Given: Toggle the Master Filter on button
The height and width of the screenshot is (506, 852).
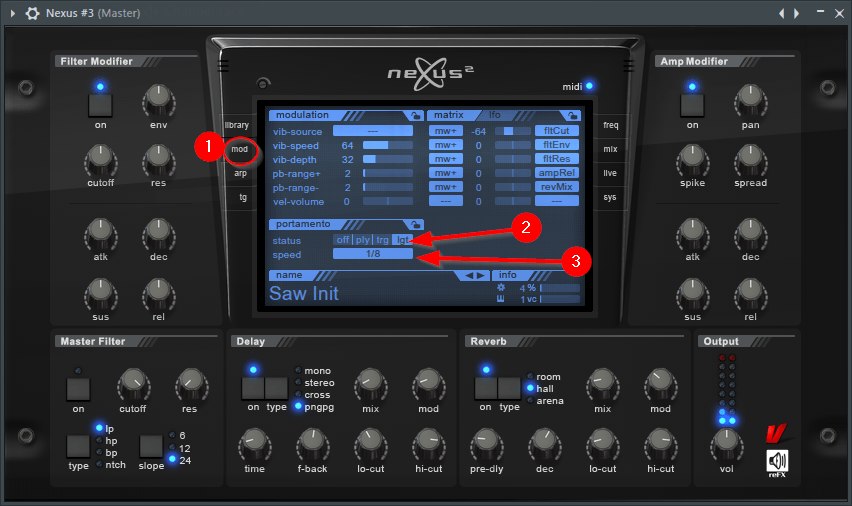Looking at the screenshot, I should click(78, 388).
